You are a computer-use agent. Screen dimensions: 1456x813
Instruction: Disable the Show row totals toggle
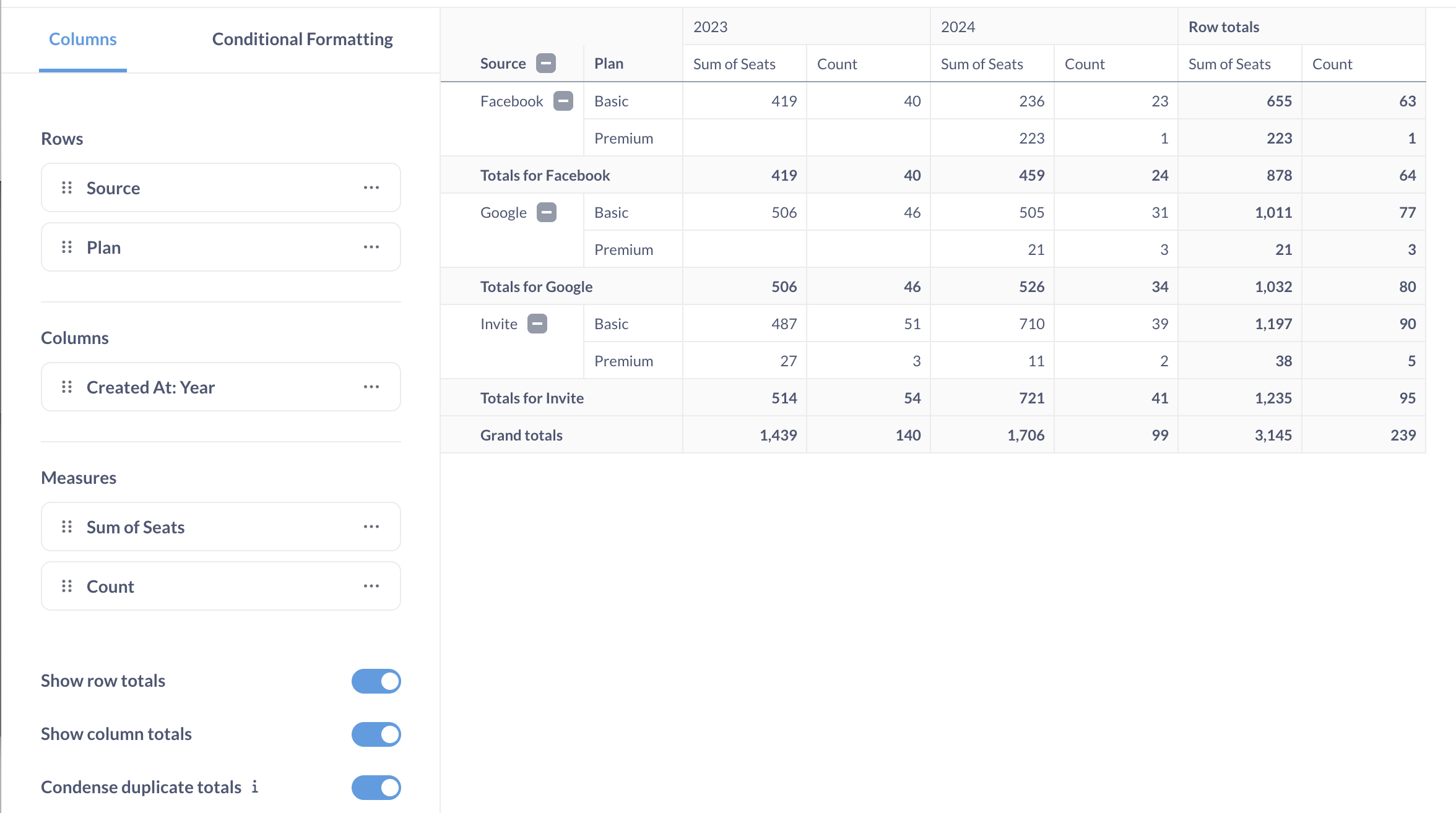click(x=376, y=681)
